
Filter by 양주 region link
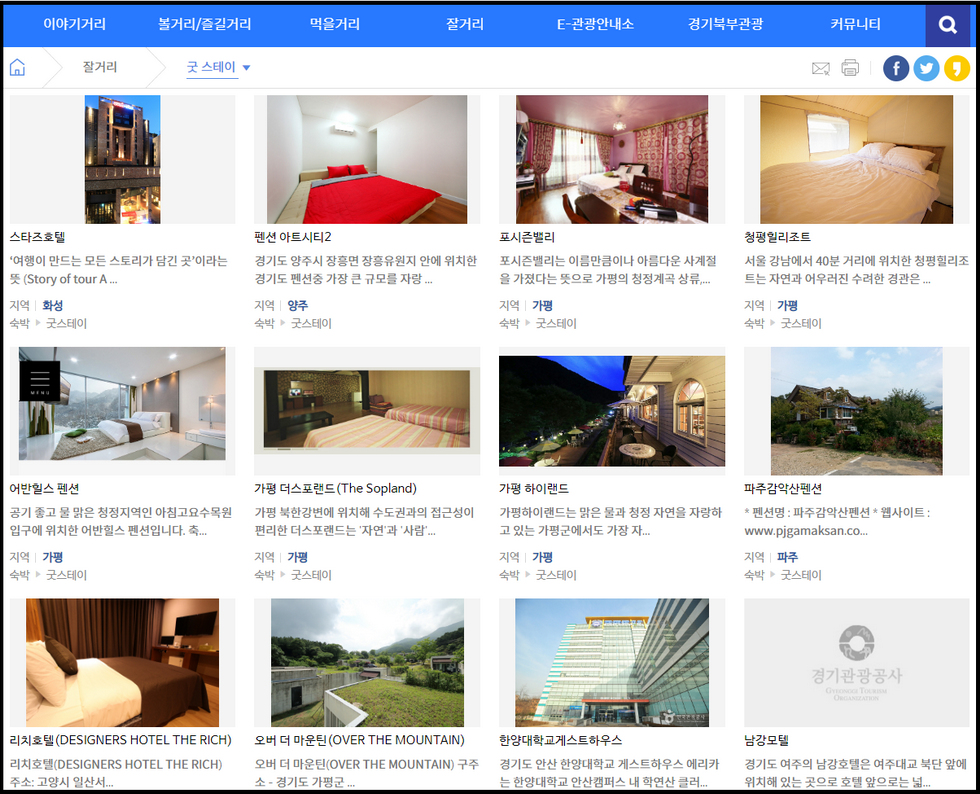297,305
